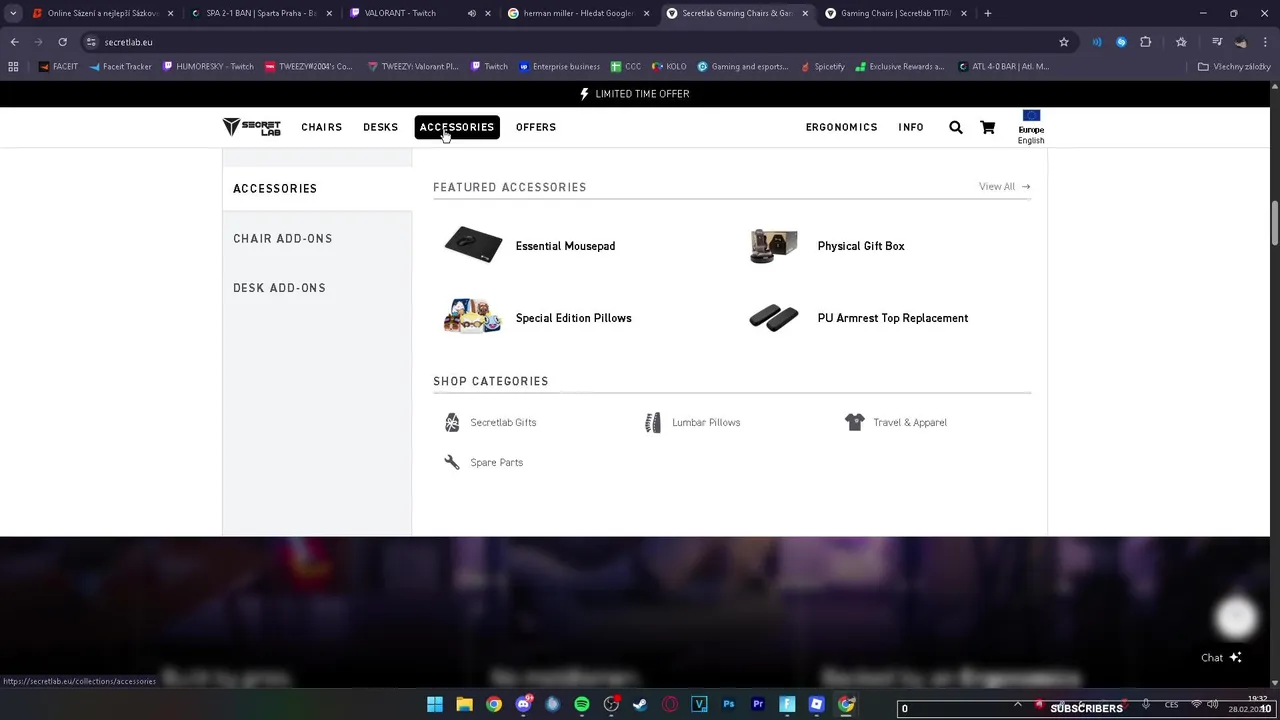
Task: Open the shopping cart icon
Action: coord(988,127)
